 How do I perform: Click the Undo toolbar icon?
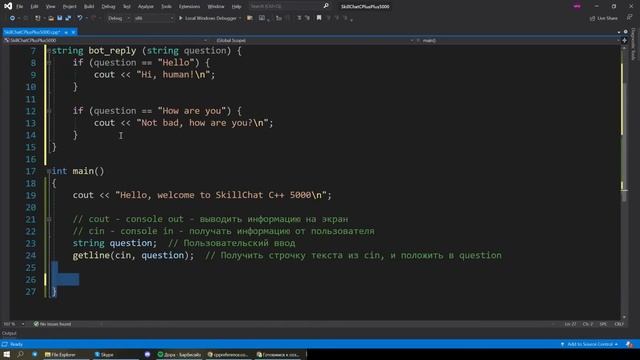click(x=80, y=18)
